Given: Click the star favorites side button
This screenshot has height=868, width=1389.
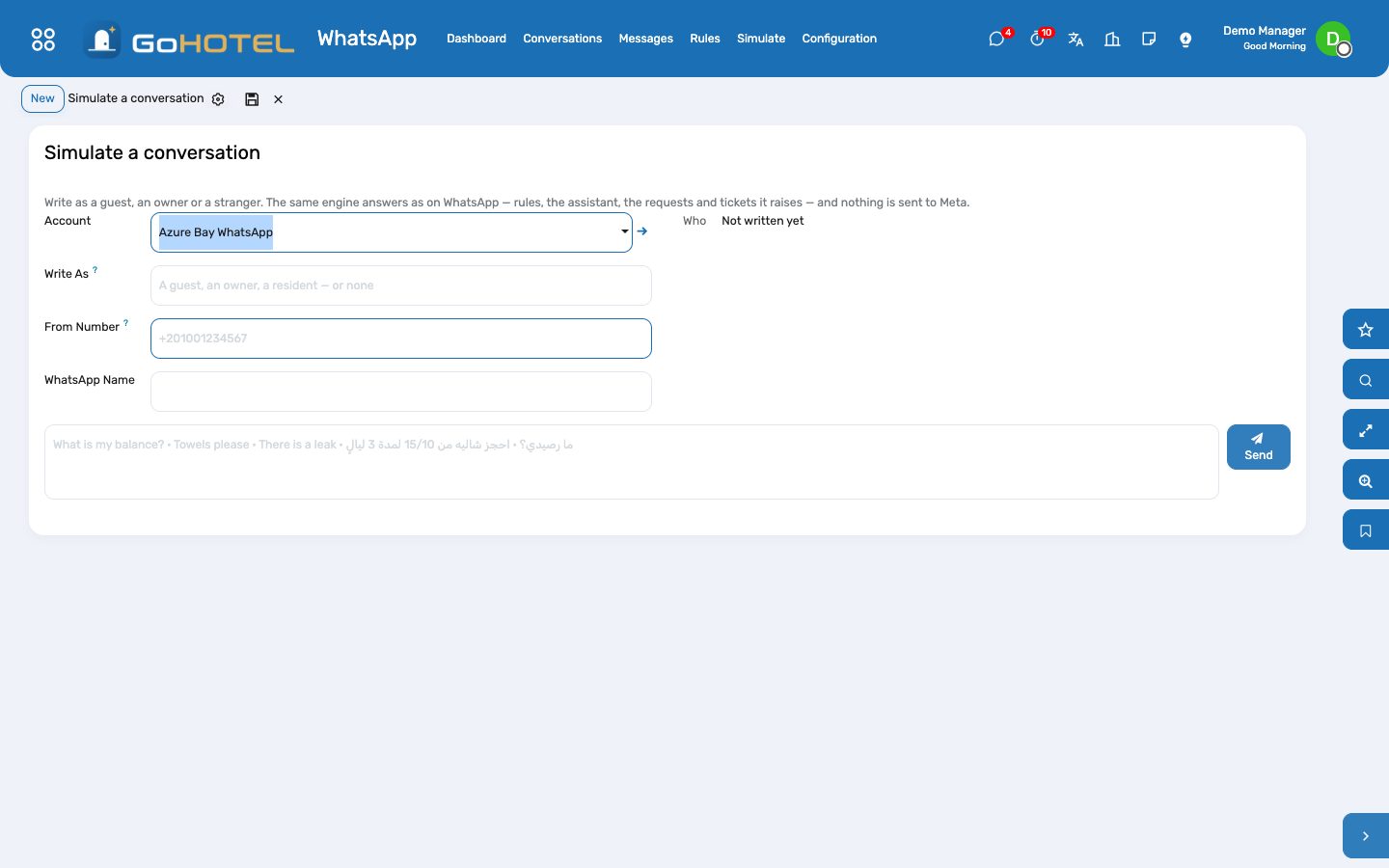Looking at the screenshot, I should [1366, 330].
